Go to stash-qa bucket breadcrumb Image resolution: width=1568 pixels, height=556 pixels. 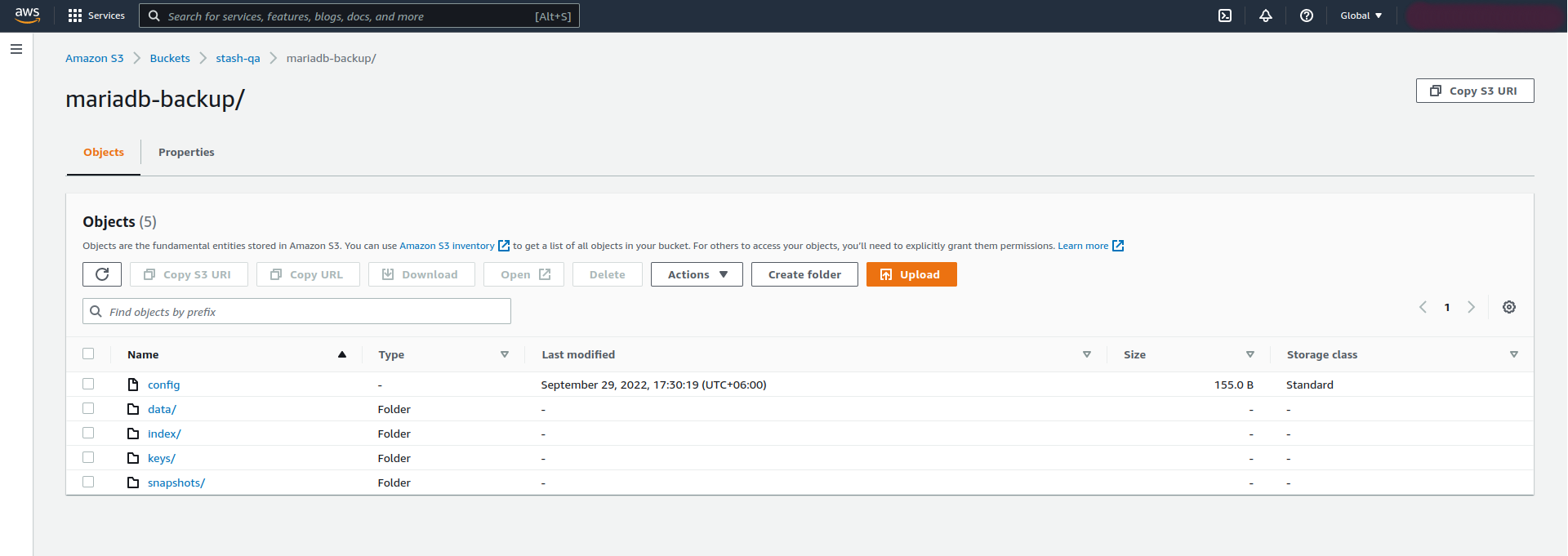coord(238,58)
